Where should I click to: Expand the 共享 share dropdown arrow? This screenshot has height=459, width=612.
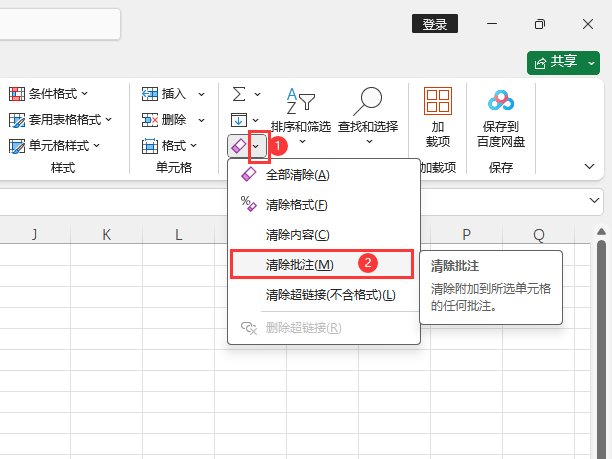(x=592, y=63)
